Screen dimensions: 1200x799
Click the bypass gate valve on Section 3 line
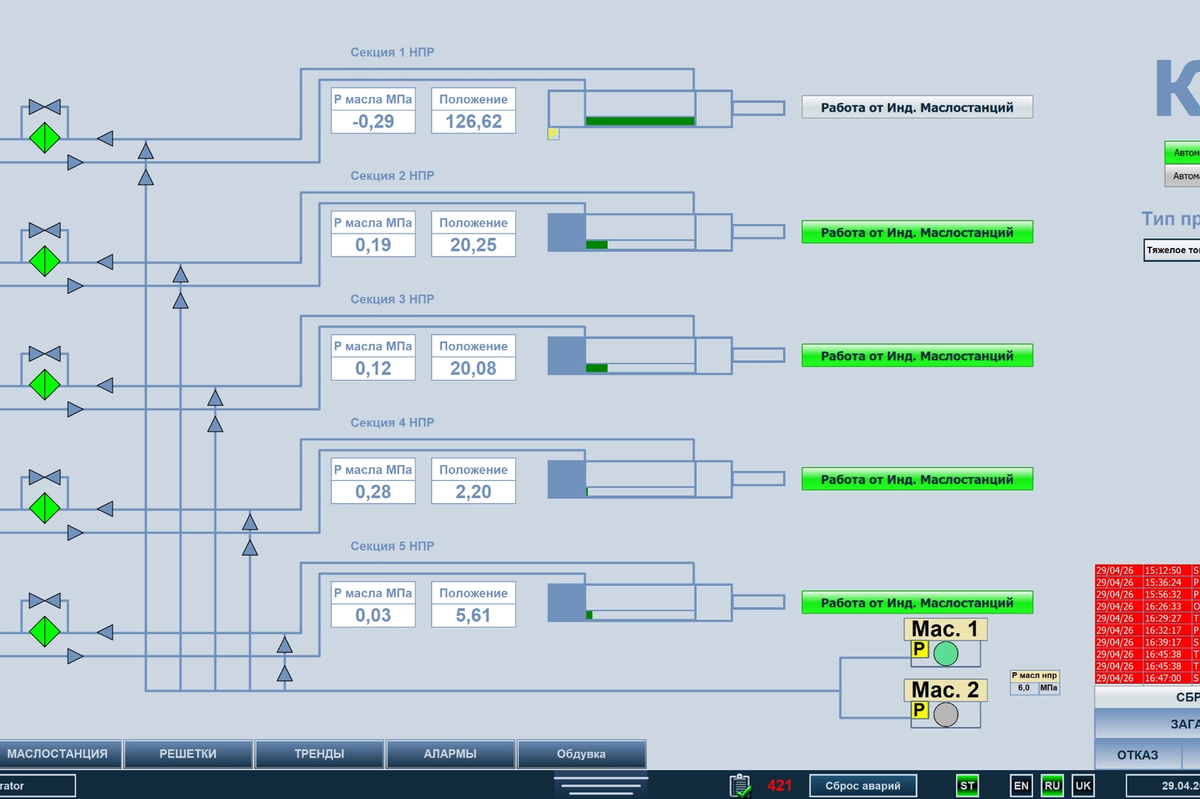(44, 354)
